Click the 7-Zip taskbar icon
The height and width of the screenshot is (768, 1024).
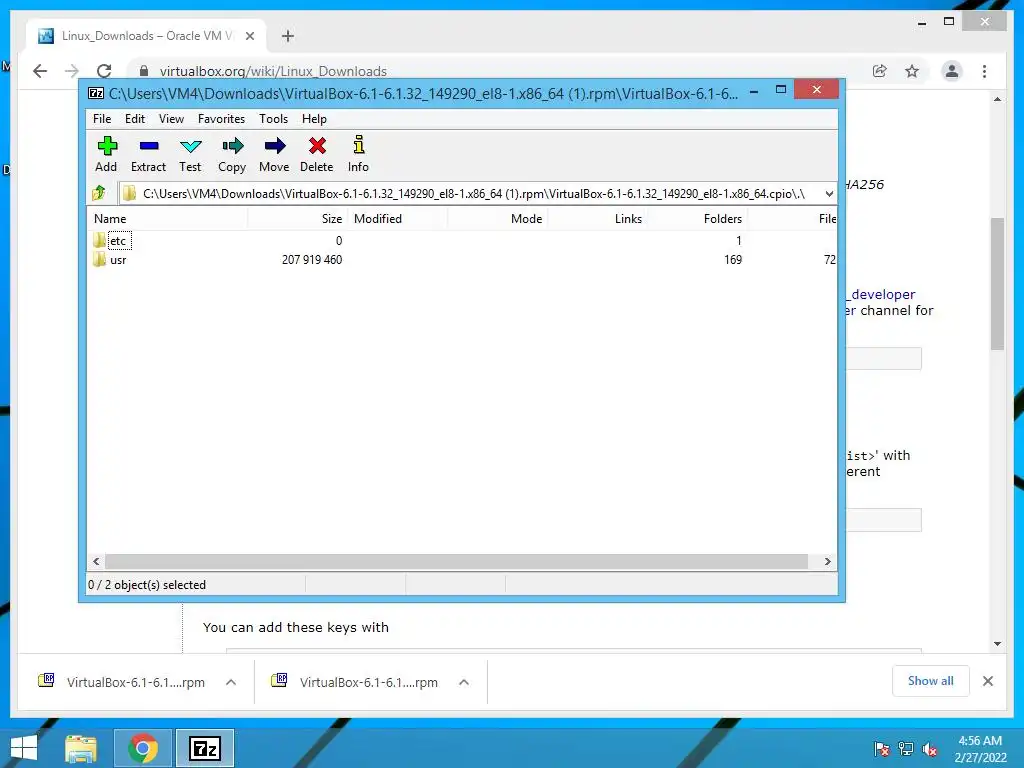click(x=205, y=748)
